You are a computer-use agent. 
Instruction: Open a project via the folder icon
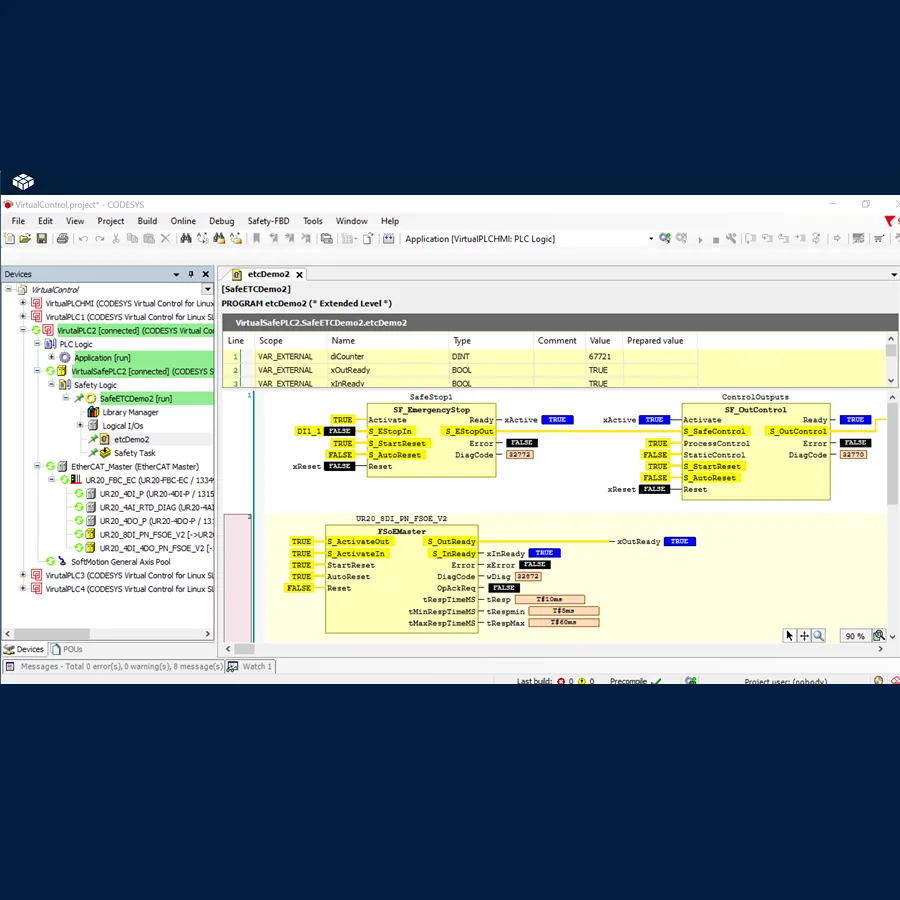pyautogui.click(x=26, y=238)
